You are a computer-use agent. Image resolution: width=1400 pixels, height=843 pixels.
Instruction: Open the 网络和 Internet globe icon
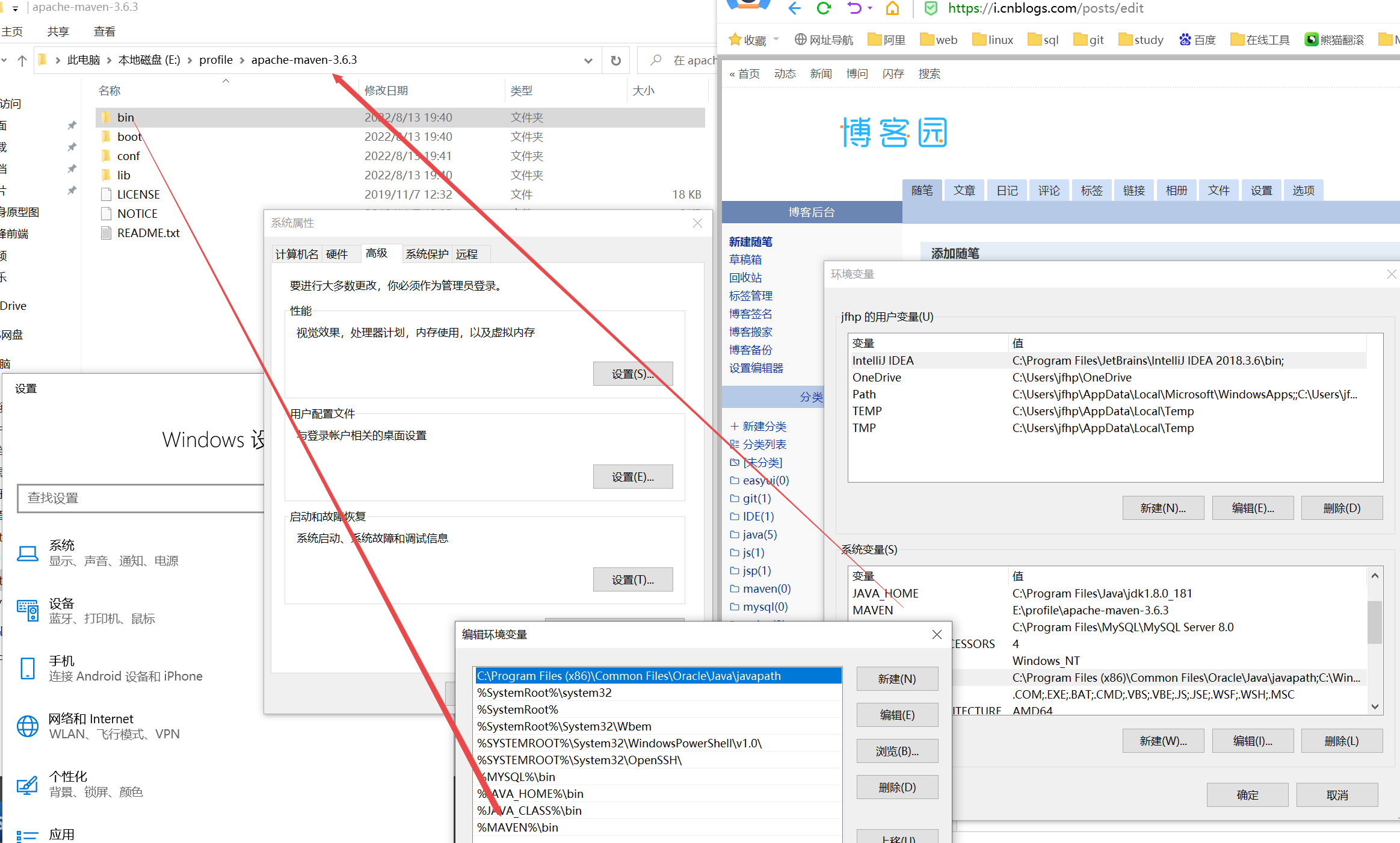[x=28, y=726]
